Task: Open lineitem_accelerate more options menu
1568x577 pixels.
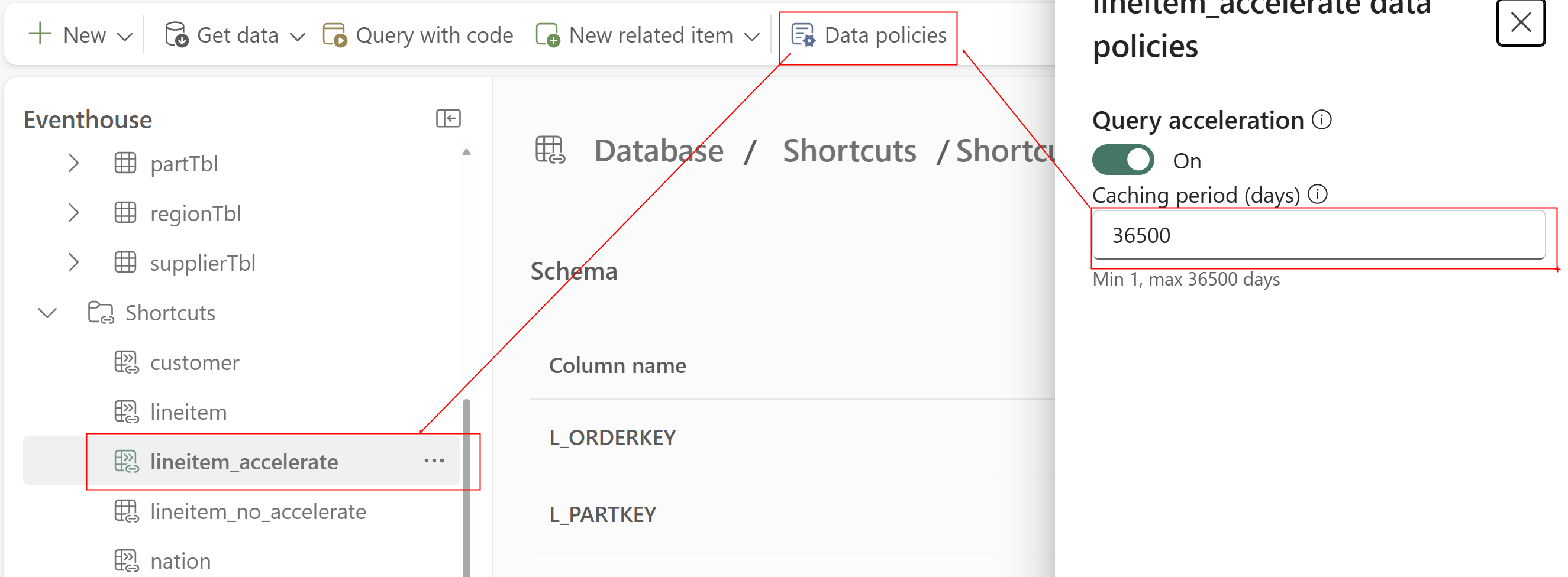Action: (x=433, y=461)
